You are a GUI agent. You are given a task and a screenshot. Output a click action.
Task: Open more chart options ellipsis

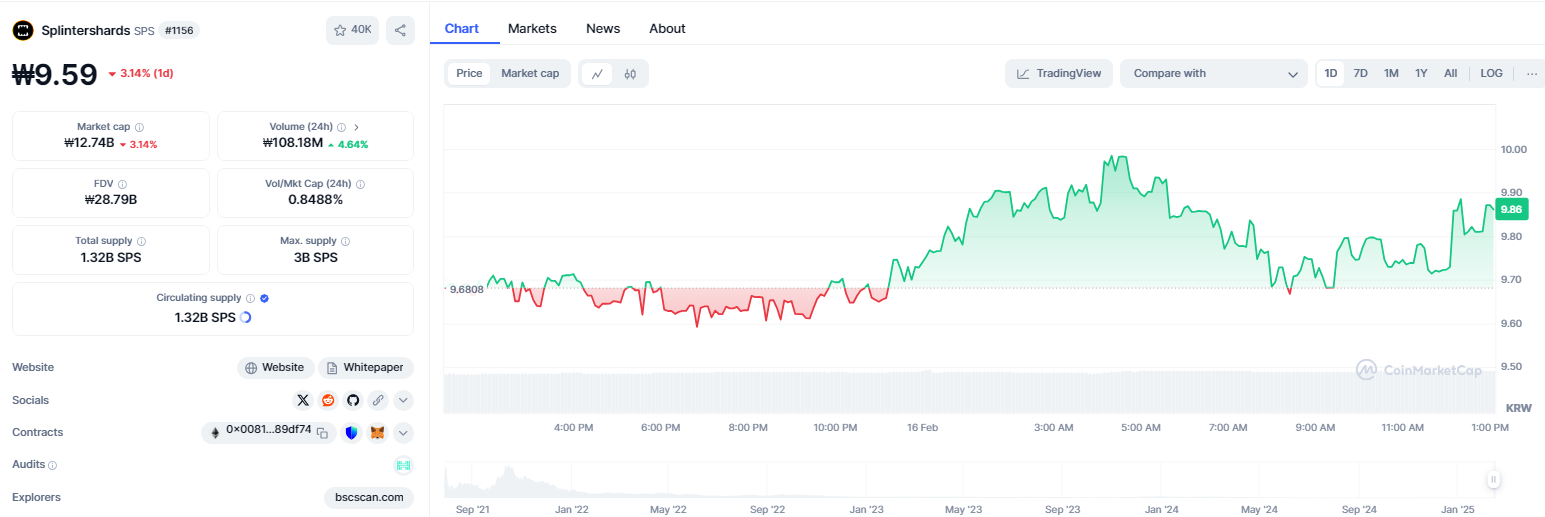click(x=1532, y=73)
